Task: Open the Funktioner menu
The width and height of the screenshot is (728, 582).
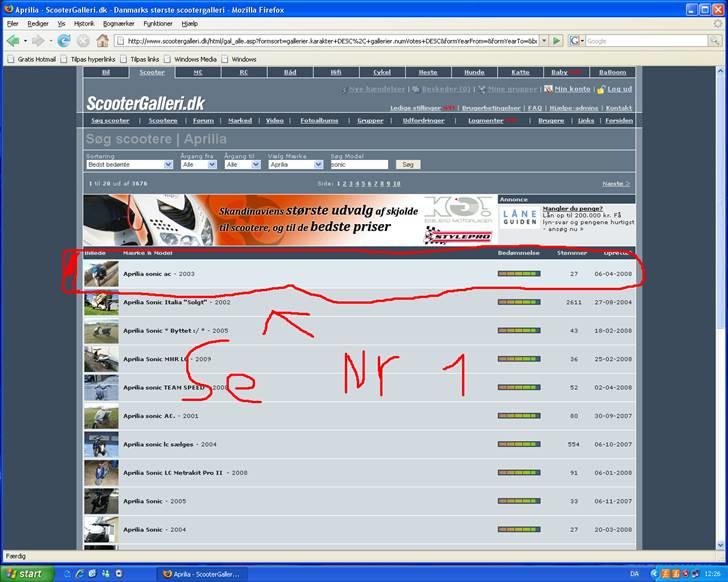Action: 158,24
